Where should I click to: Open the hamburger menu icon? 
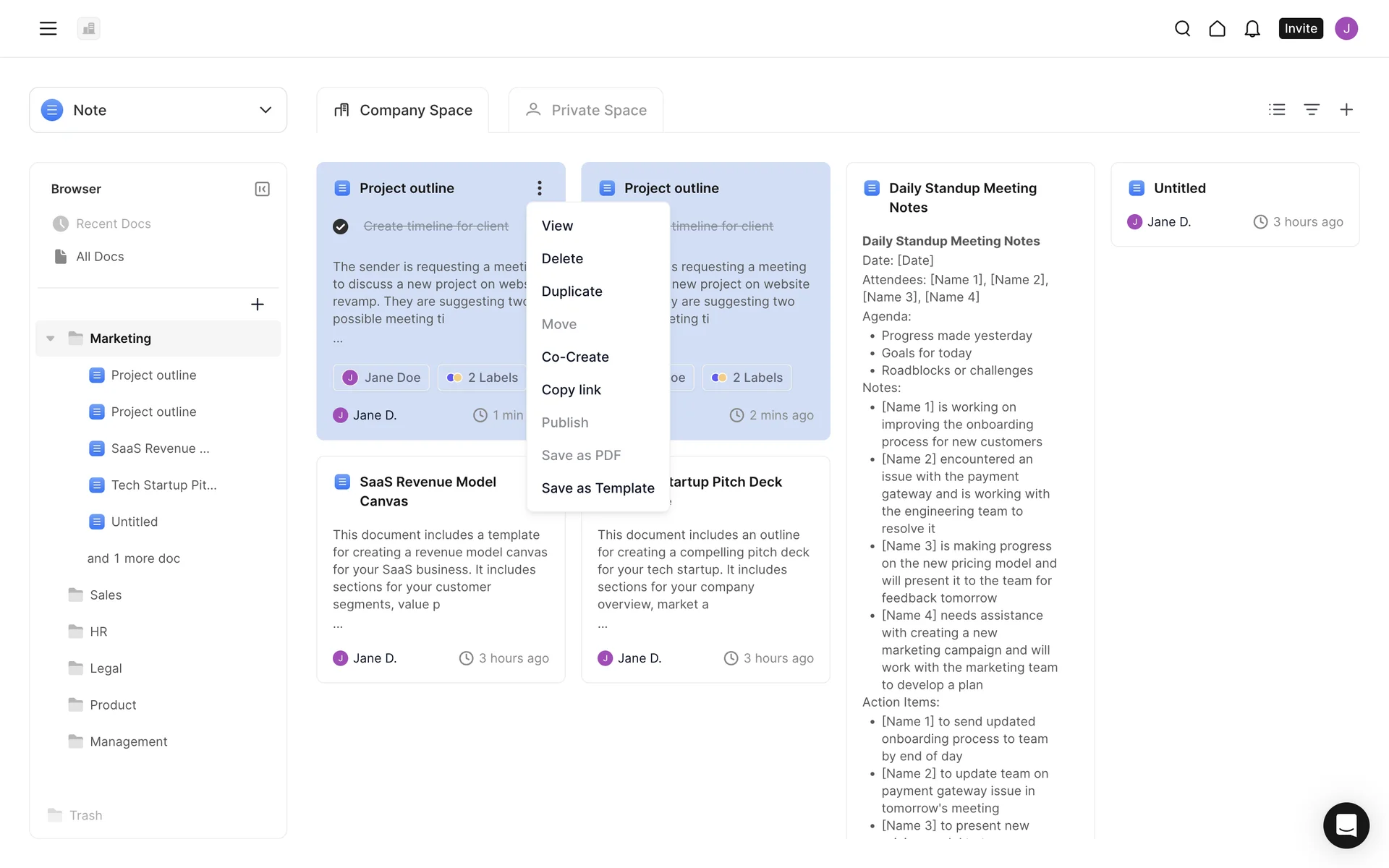pos(48,28)
